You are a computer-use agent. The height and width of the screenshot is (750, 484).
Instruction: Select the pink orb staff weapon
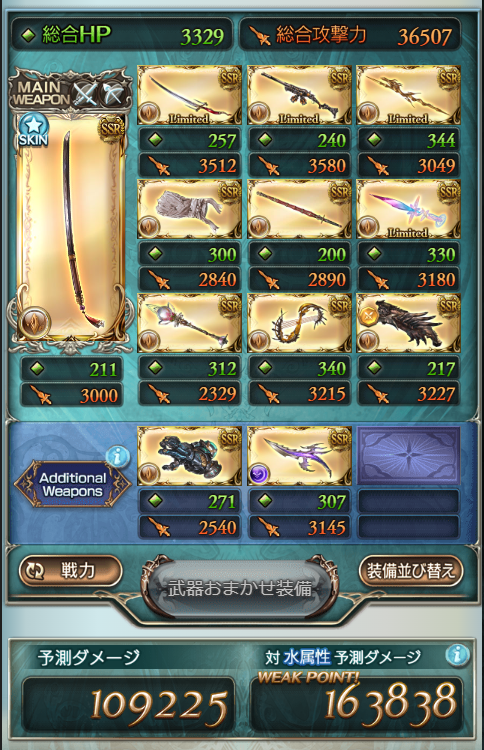[189, 323]
